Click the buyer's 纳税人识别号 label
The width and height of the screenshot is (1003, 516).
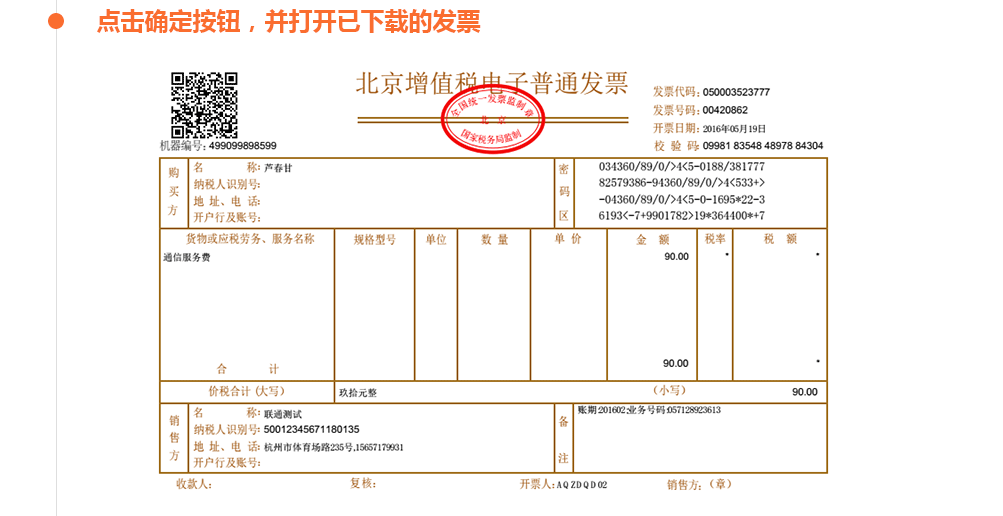pyautogui.click(x=227, y=185)
